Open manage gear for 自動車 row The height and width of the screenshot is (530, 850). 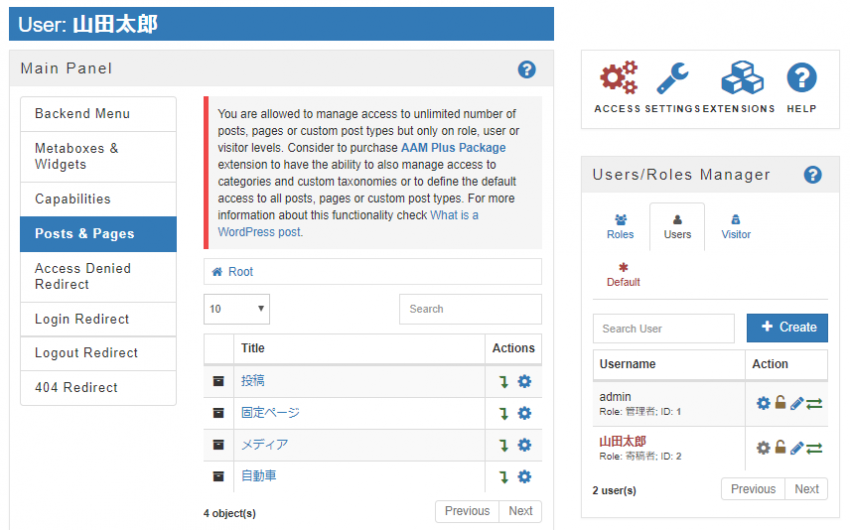click(524, 477)
